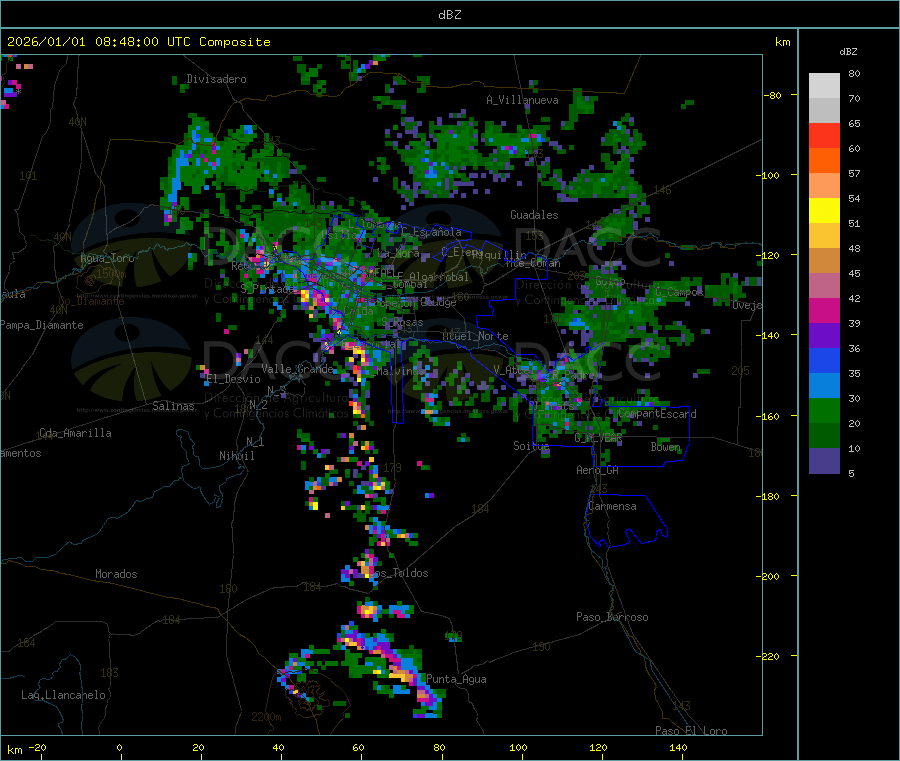Click the 'Salinas' map label
Viewport: 900px width, 761px height.
point(173,406)
